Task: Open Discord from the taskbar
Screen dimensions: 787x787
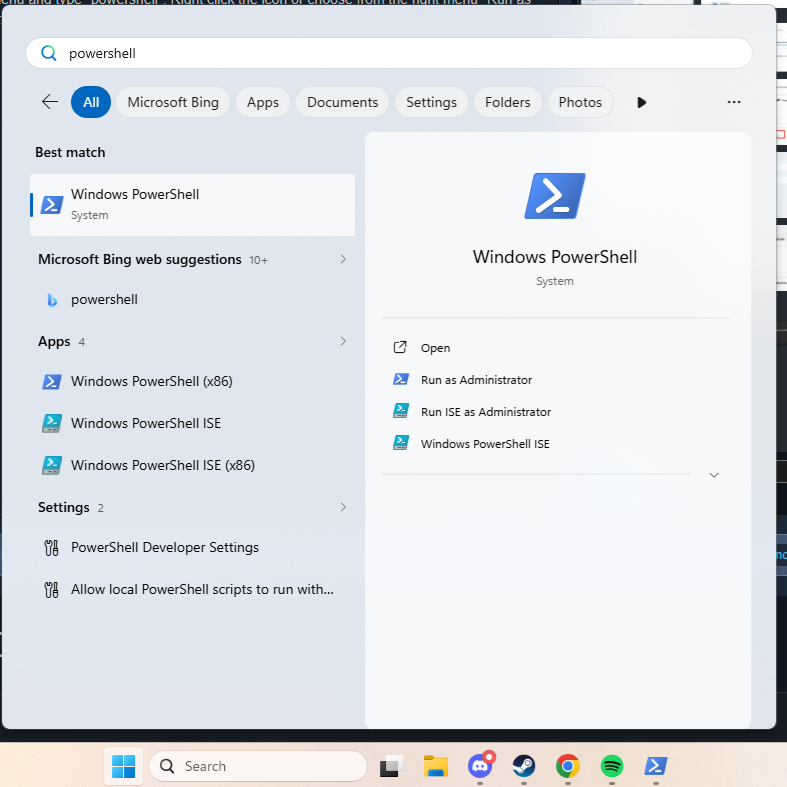Action: pyautogui.click(x=481, y=765)
